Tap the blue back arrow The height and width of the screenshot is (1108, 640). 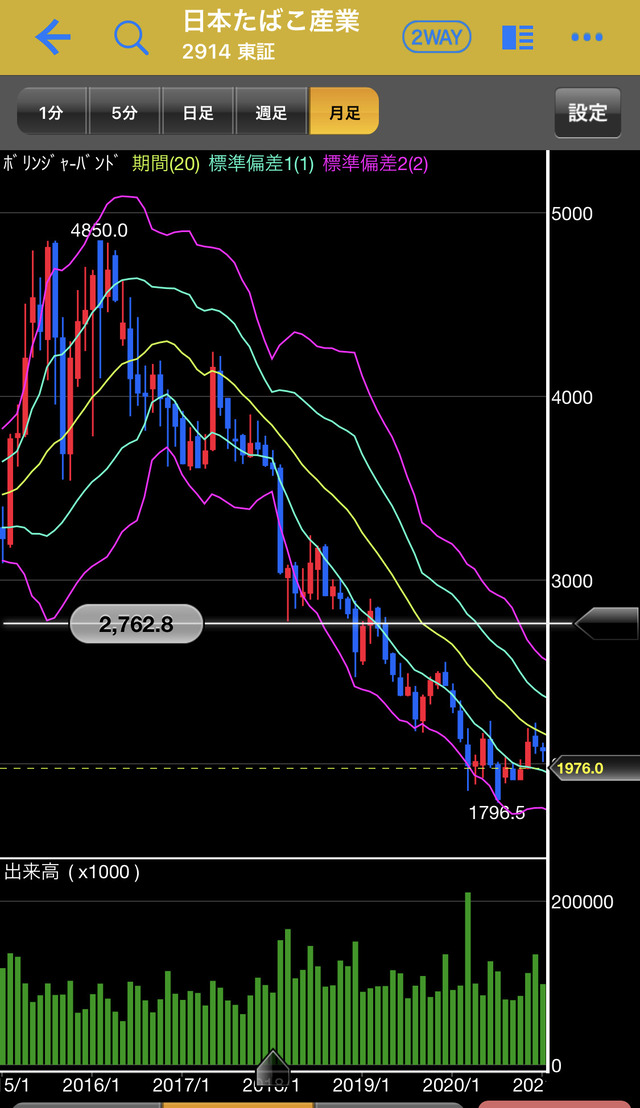point(53,37)
